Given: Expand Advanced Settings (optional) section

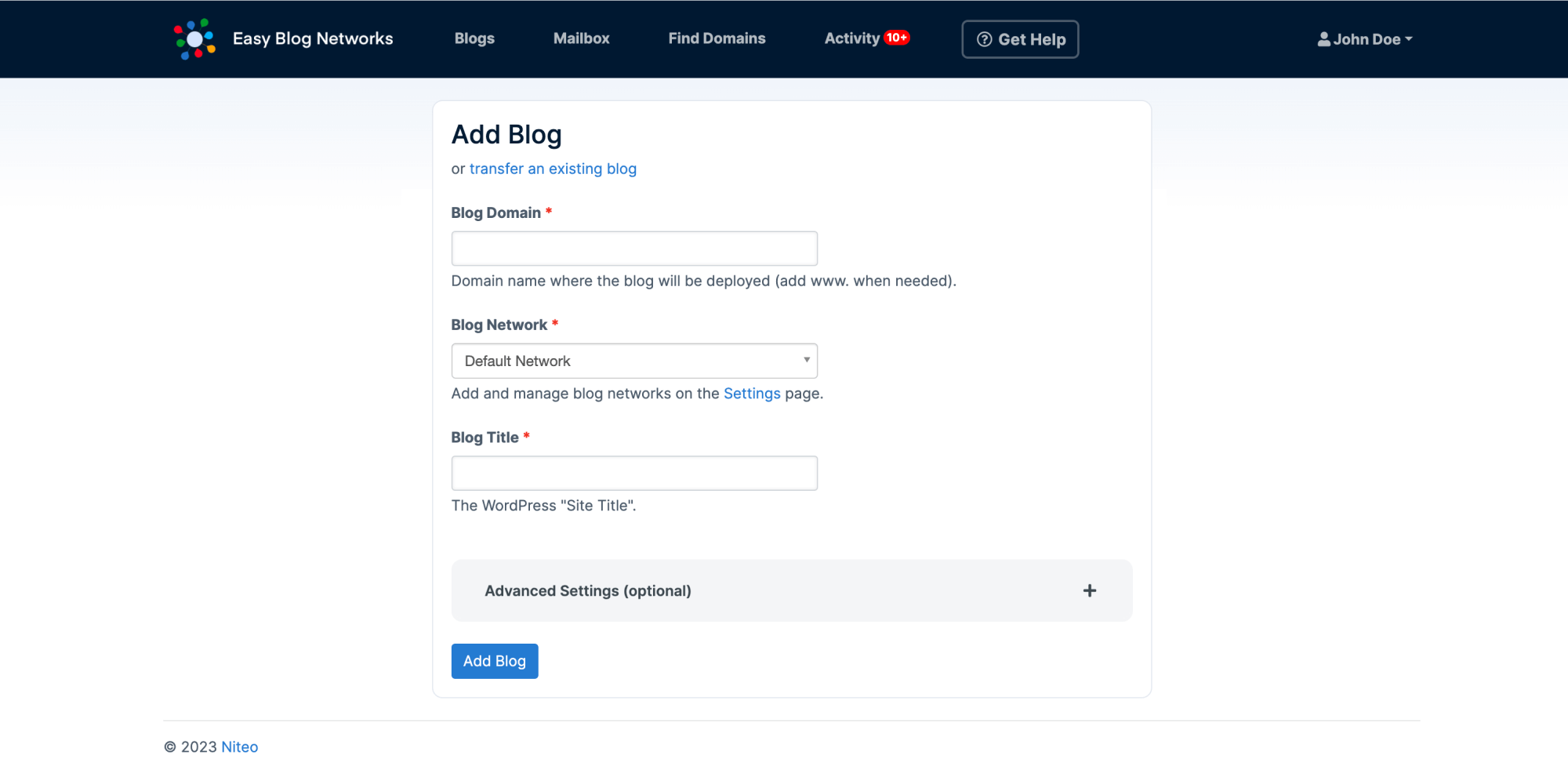Looking at the screenshot, I should [792, 590].
